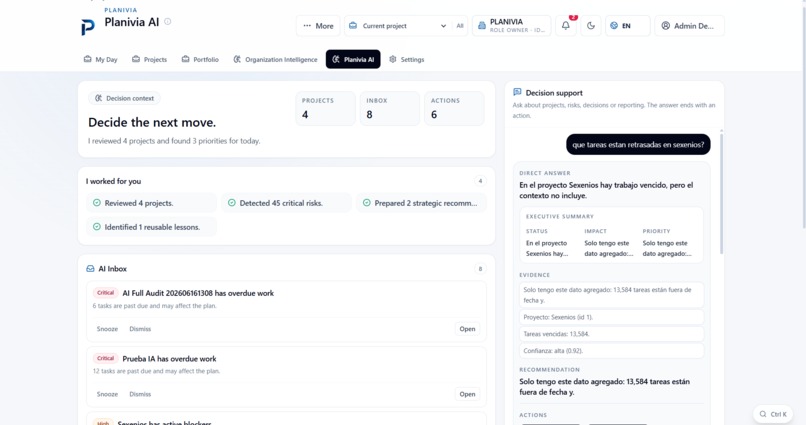The image size is (806, 425).
Task: Click the Executive Summary card
Action: (x=611, y=235)
